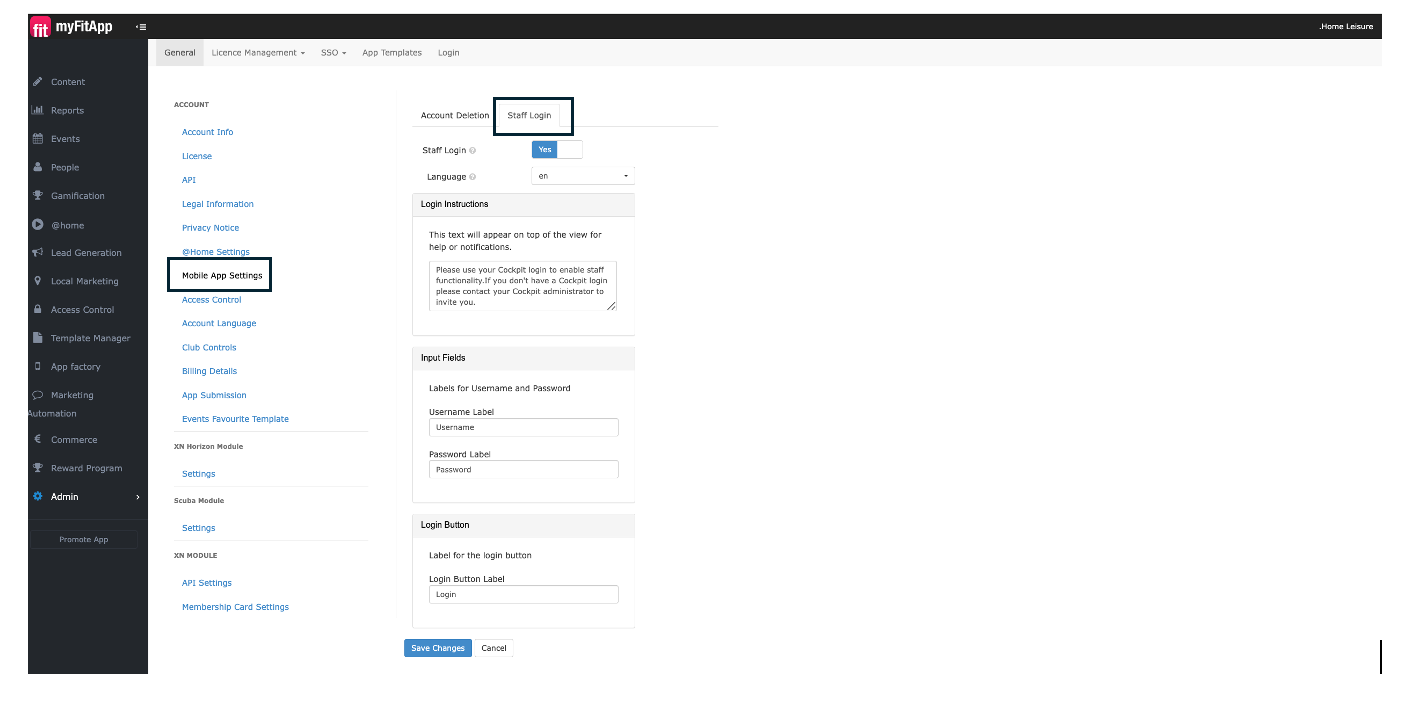The height and width of the screenshot is (728, 1420).
Task: Click the Gamification trophy icon
Action: pyautogui.click(x=38, y=196)
